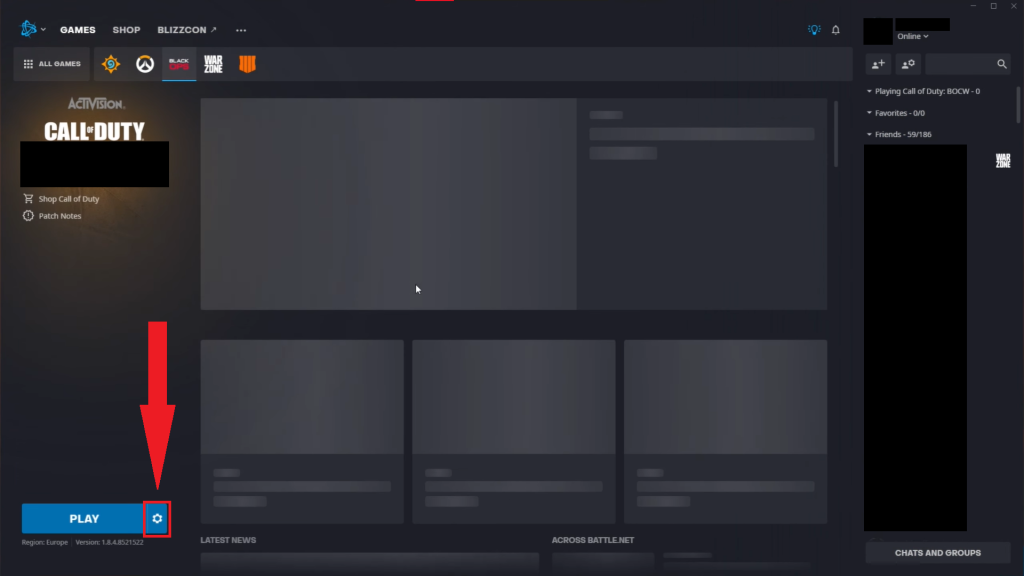This screenshot has height=576, width=1024.
Task: Click the blue PLAY button
Action: point(83,519)
